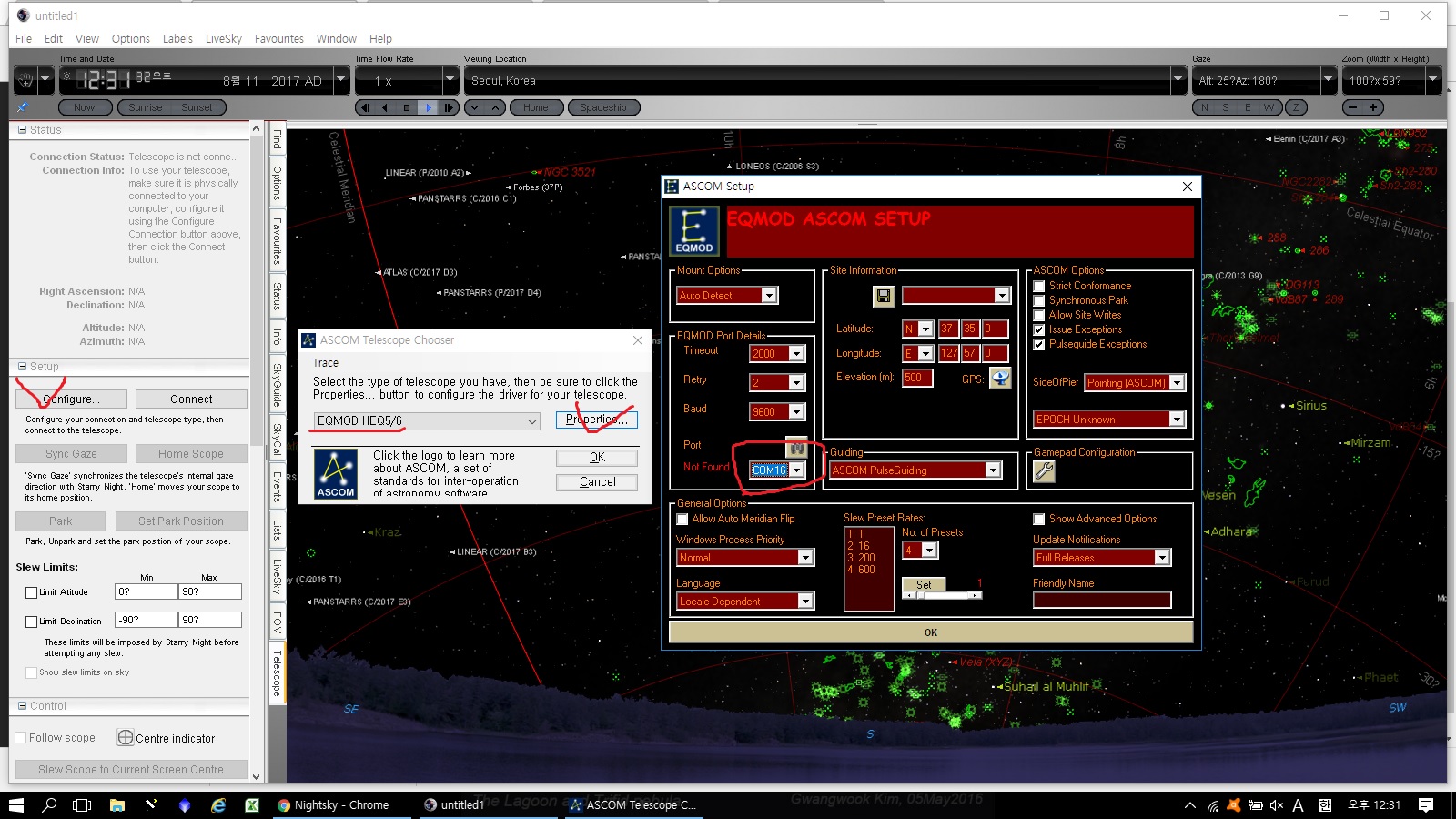Click the slew preset rate slider

pos(942,595)
